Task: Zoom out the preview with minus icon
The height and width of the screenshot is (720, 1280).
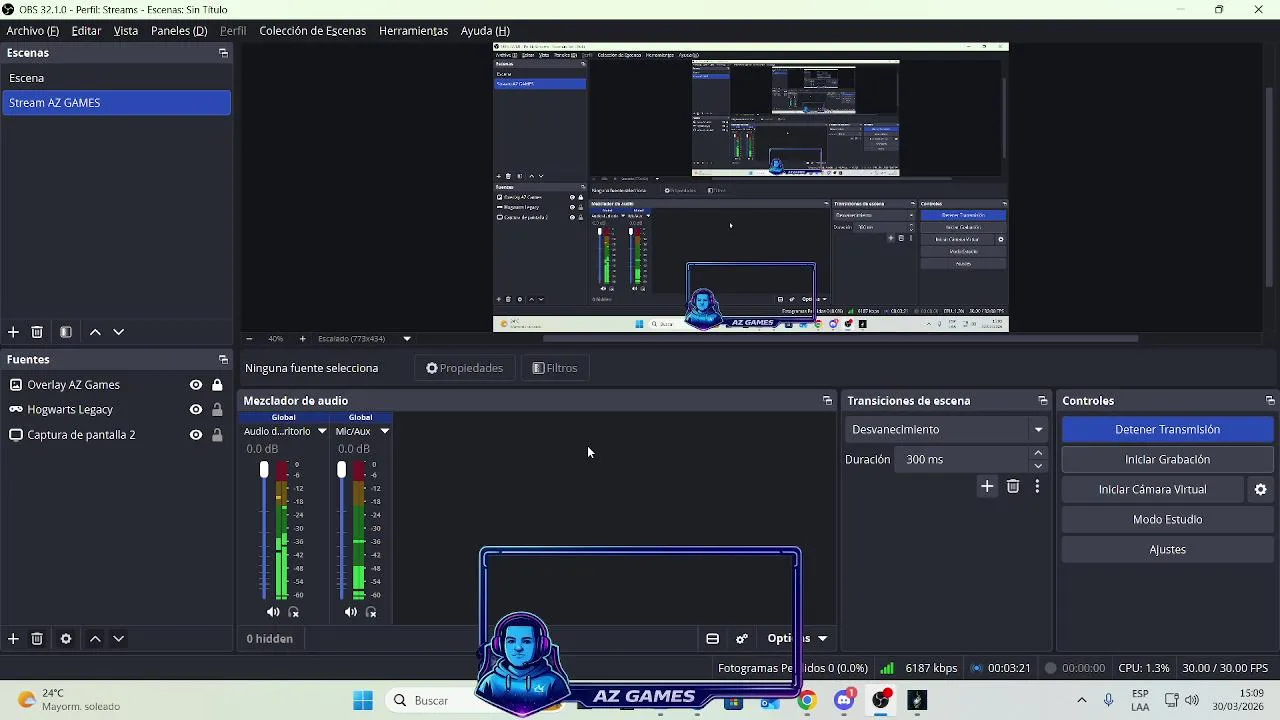Action: (249, 339)
